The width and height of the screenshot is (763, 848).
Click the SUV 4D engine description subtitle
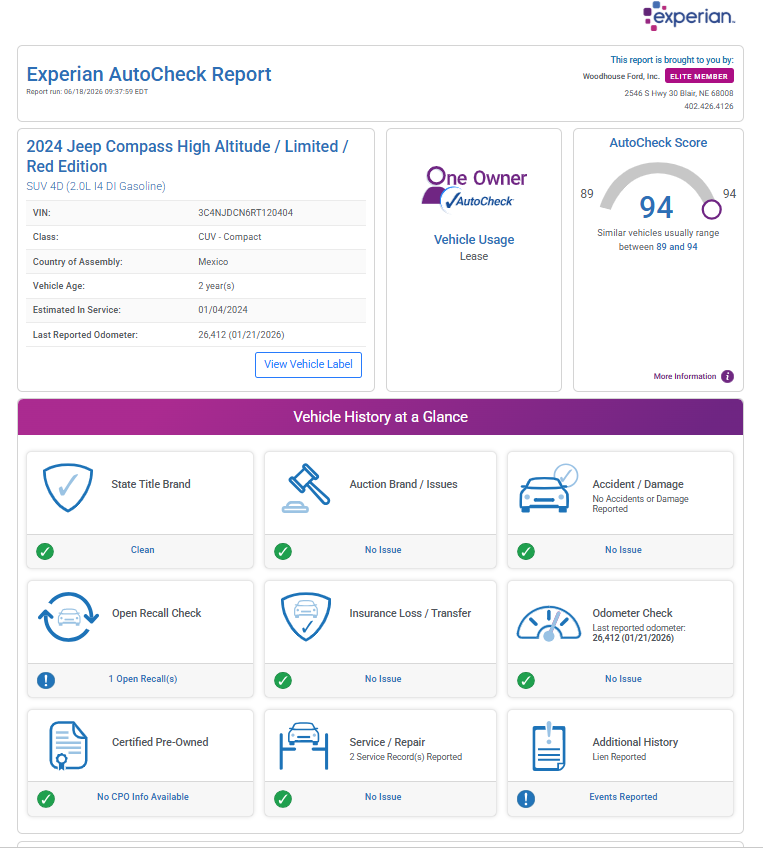pos(96,186)
